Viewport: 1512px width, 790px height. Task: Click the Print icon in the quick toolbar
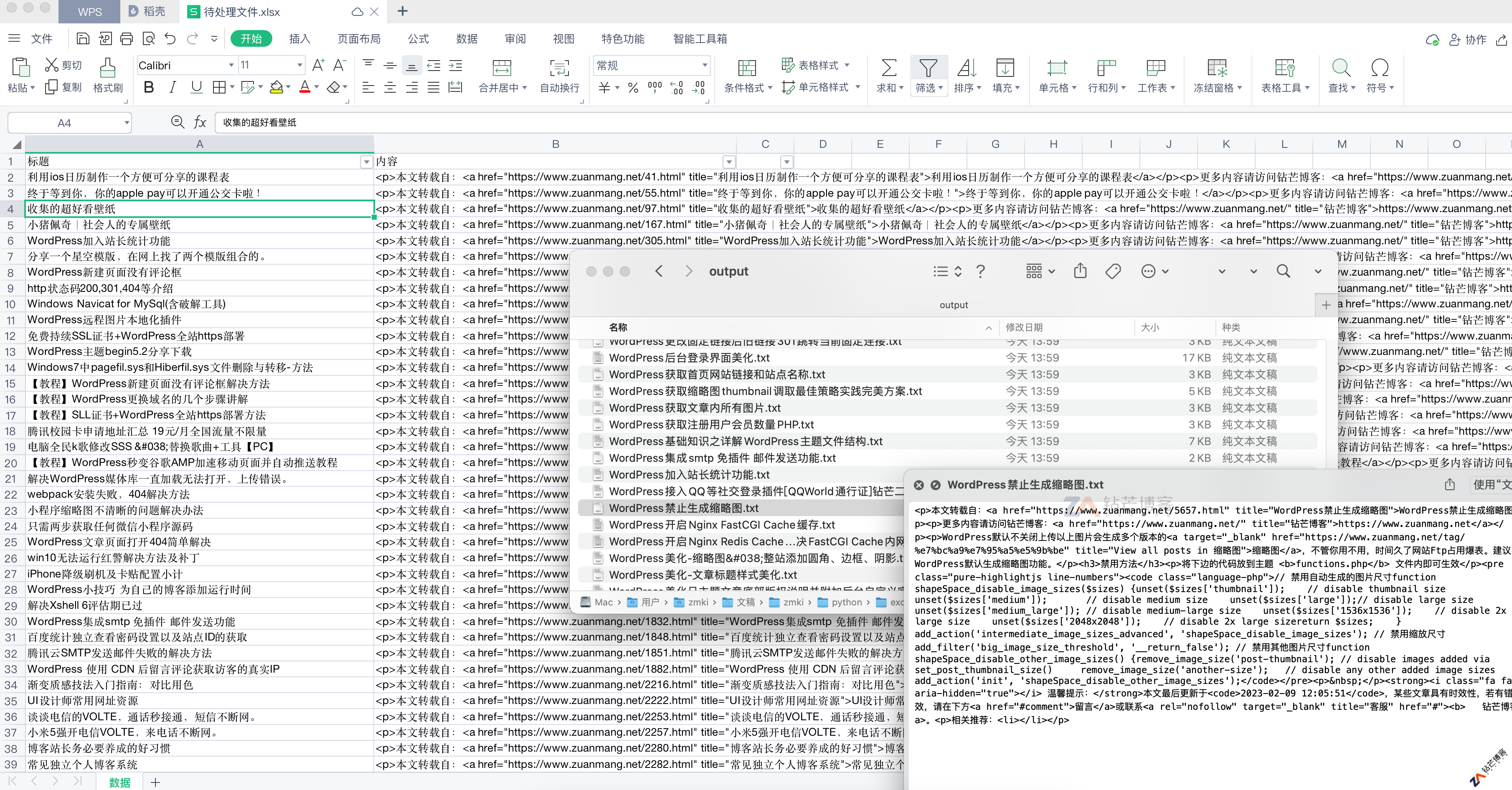[127, 39]
